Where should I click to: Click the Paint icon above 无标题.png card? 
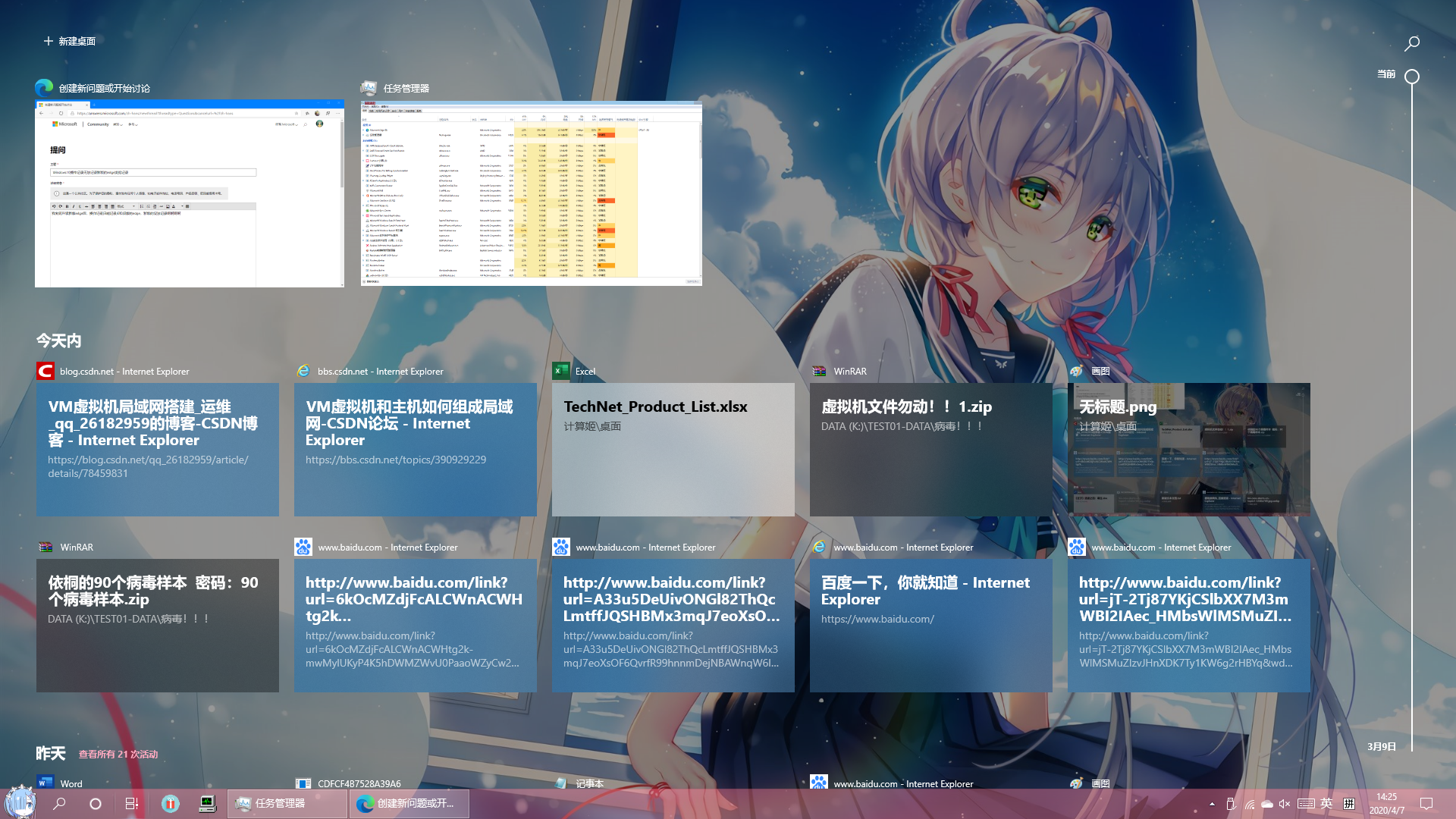[1076, 371]
